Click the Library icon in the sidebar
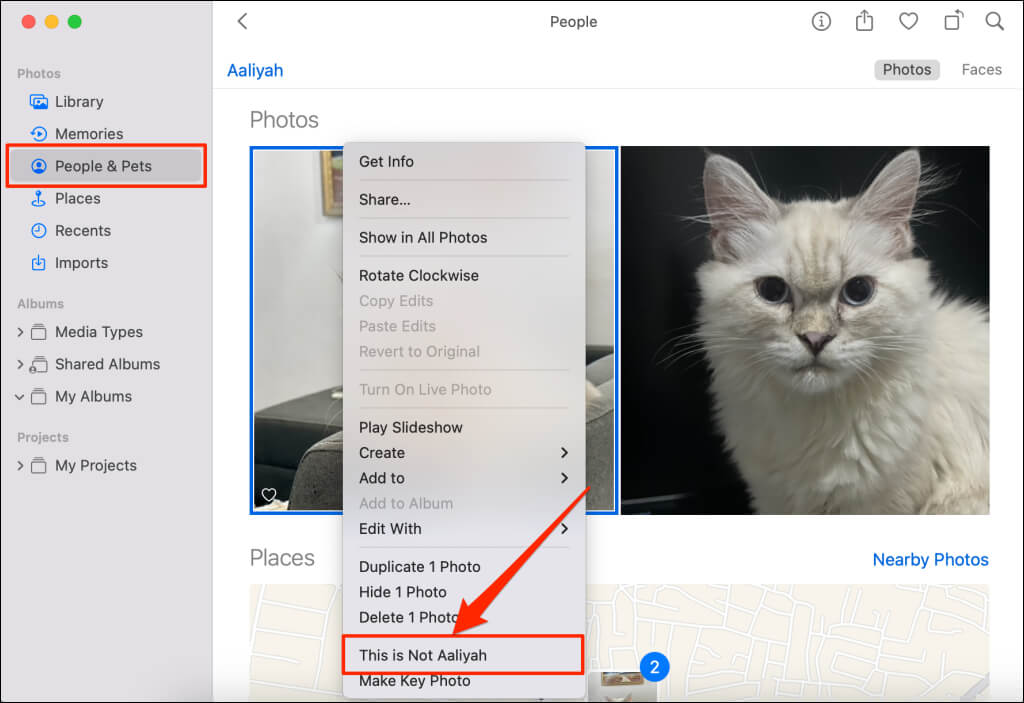 click(x=39, y=102)
